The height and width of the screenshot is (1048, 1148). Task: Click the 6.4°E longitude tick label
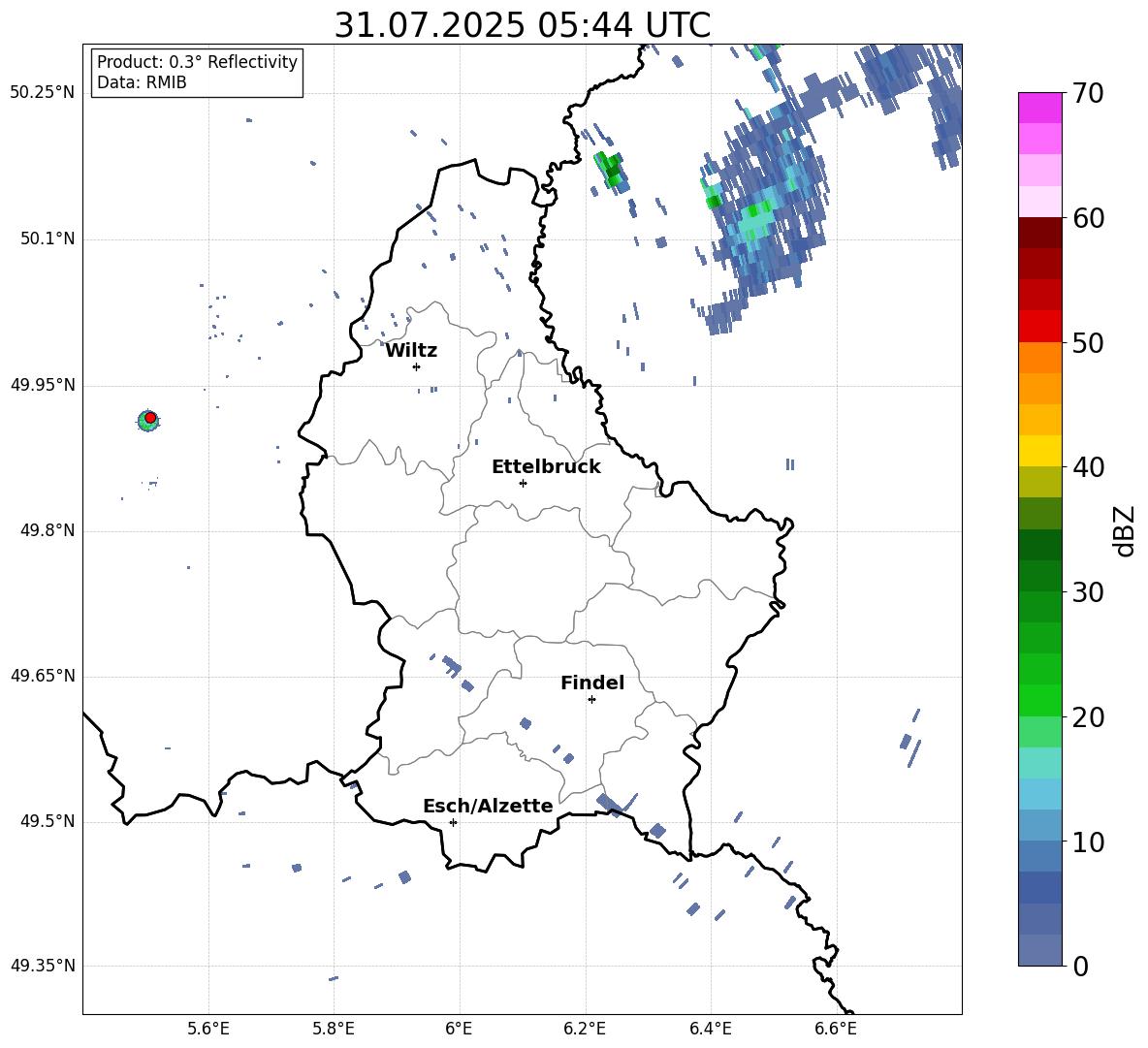(x=710, y=1029)
